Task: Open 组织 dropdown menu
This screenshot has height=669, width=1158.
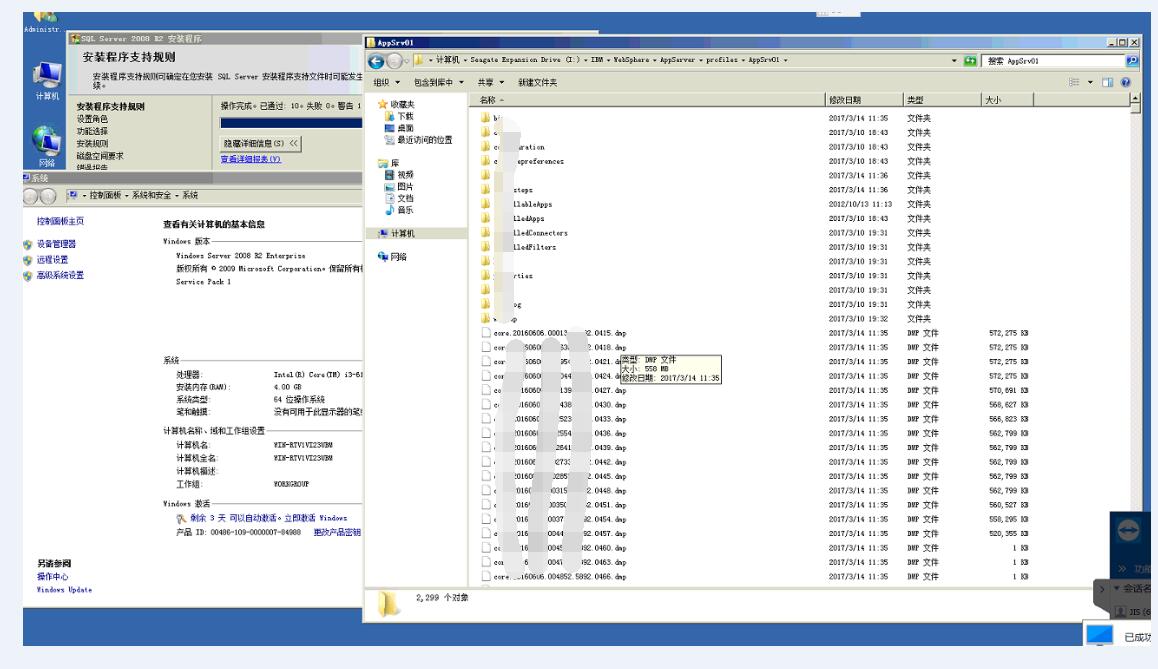Action: (386, 82)
